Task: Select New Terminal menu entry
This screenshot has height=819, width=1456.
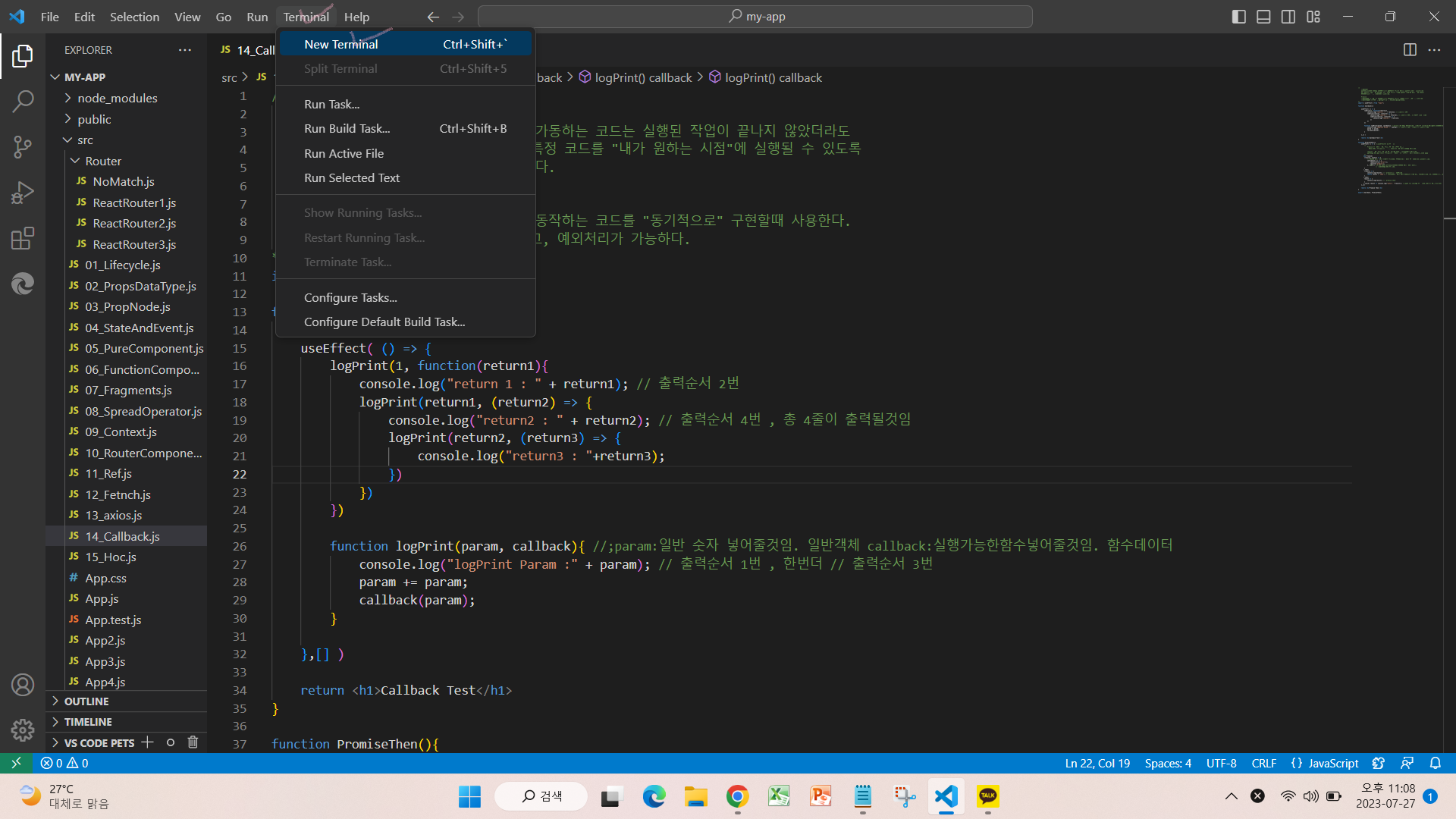Action: 341,44
